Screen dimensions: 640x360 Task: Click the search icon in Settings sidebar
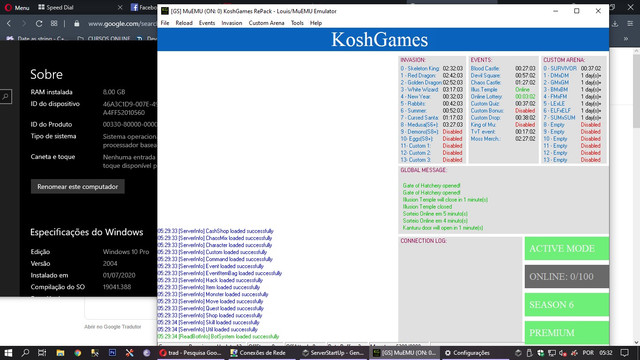tap(6, 97)
